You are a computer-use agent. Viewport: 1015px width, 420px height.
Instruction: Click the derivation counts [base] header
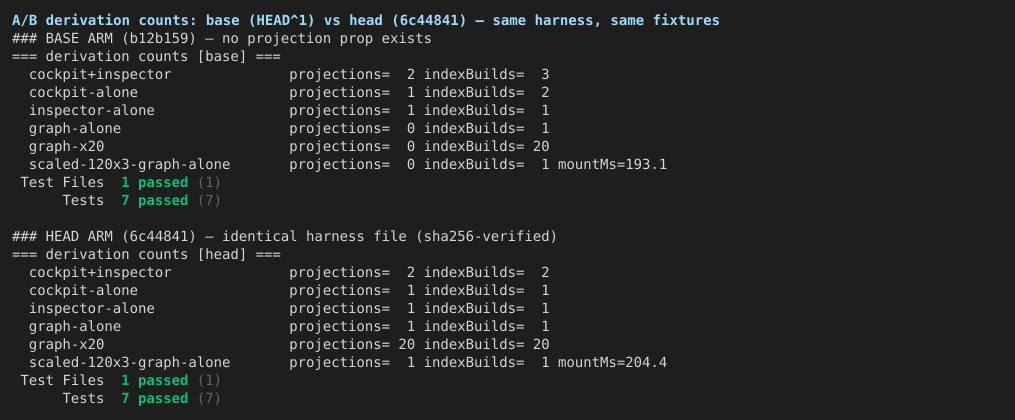pos(146,56)
